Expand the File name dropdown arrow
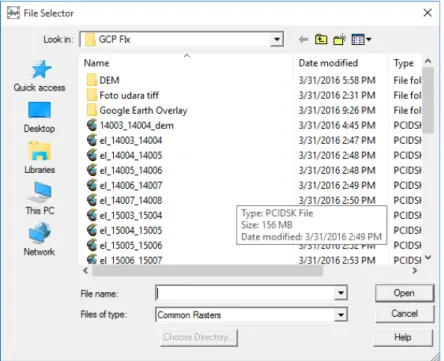Image resolution: width=444 pixels, height=361 pixels. [x=341, y=293]
